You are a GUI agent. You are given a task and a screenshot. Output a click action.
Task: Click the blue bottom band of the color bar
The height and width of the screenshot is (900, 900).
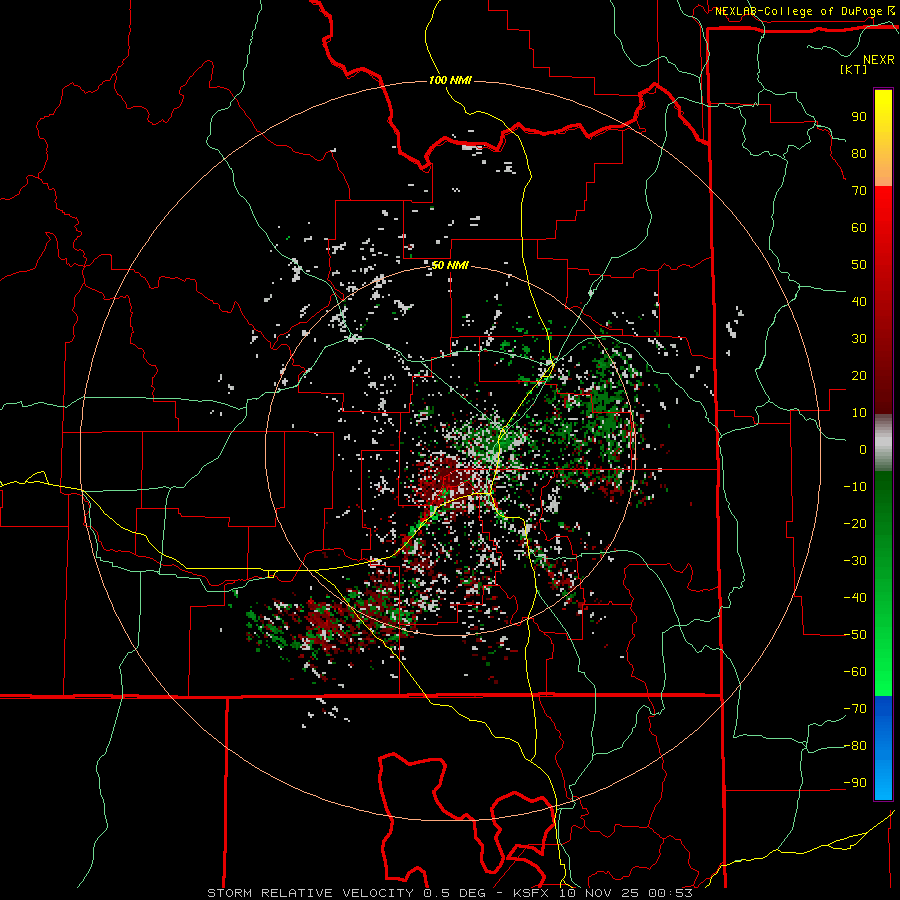tap(883, 748)
